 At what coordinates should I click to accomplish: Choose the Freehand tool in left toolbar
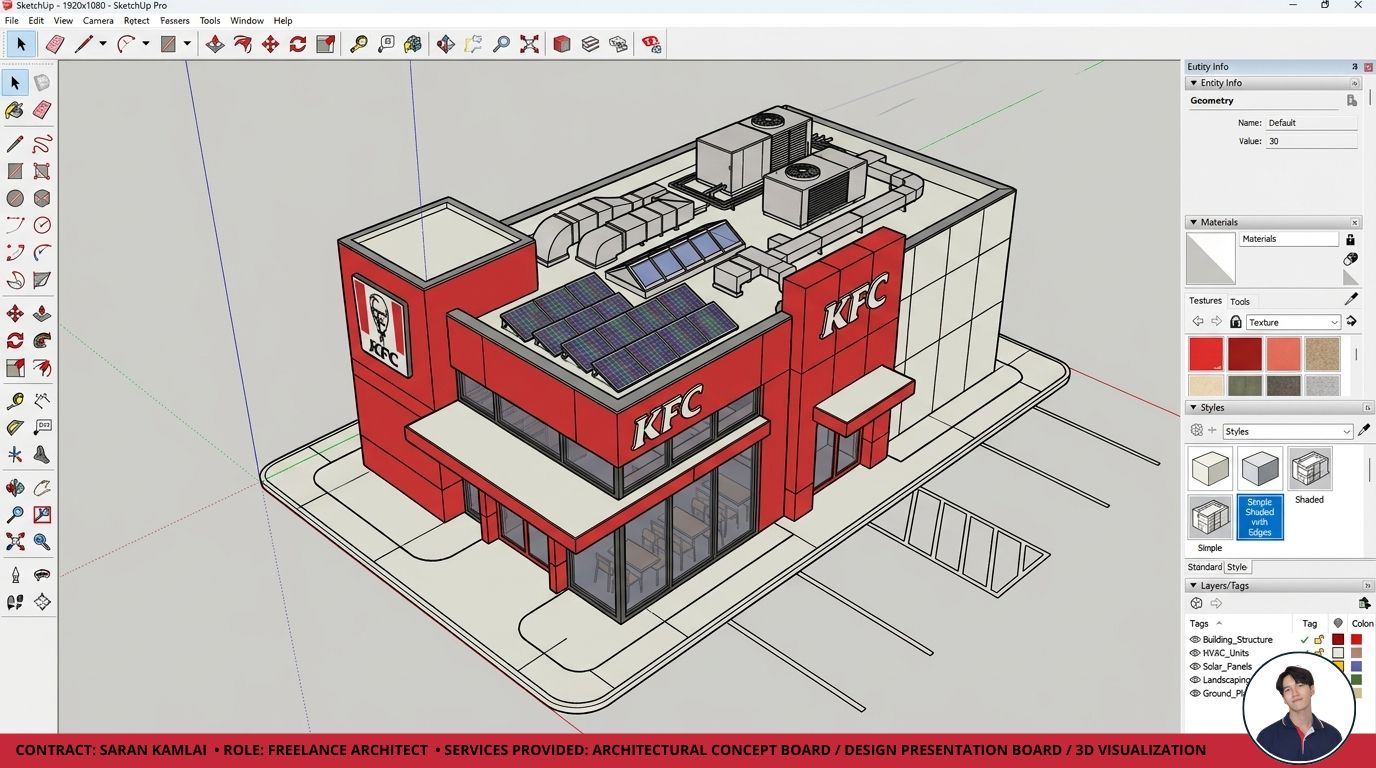click(42, 144)
